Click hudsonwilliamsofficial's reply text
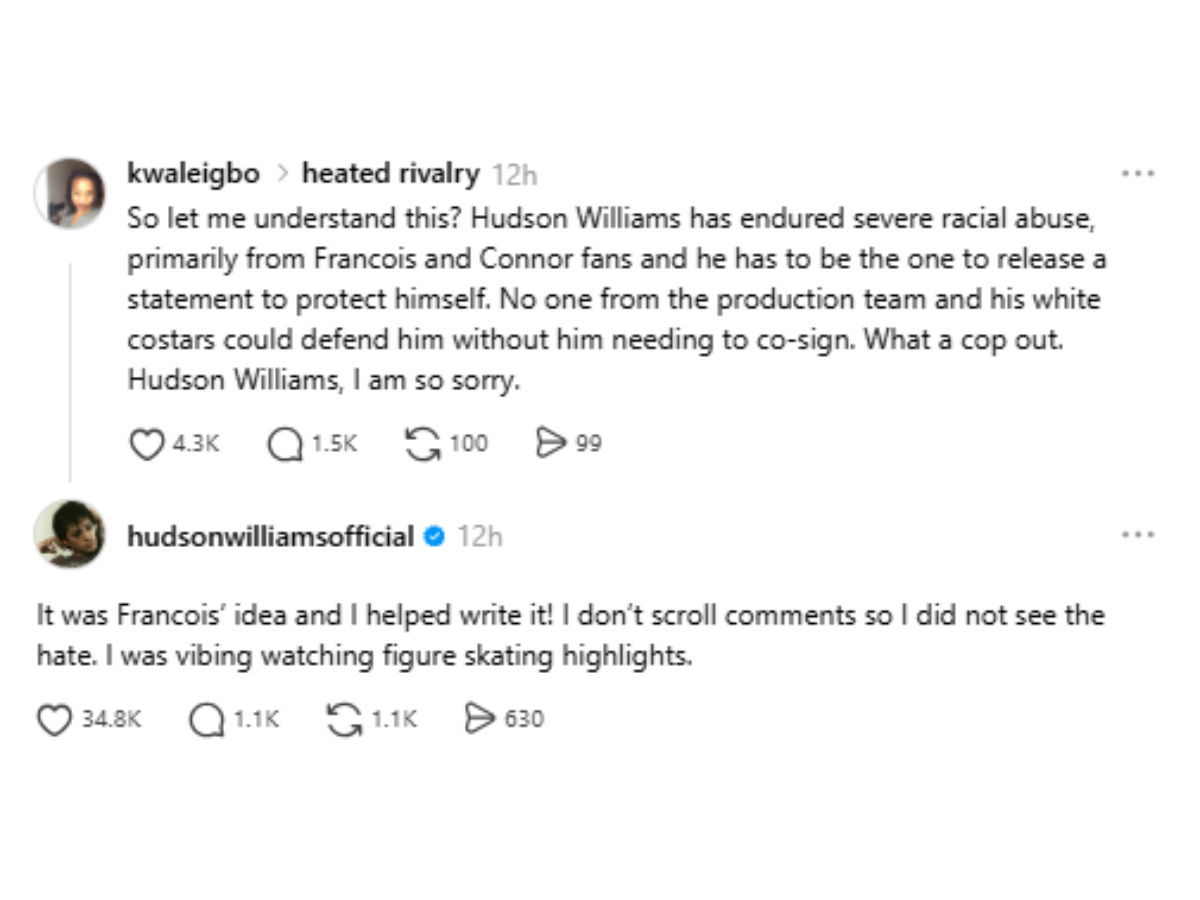 click(x=570, y=636)
